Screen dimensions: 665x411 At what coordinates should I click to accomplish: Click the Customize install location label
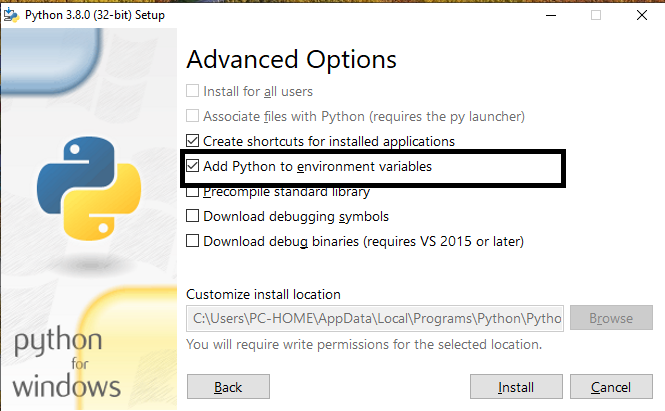point(264,295)
